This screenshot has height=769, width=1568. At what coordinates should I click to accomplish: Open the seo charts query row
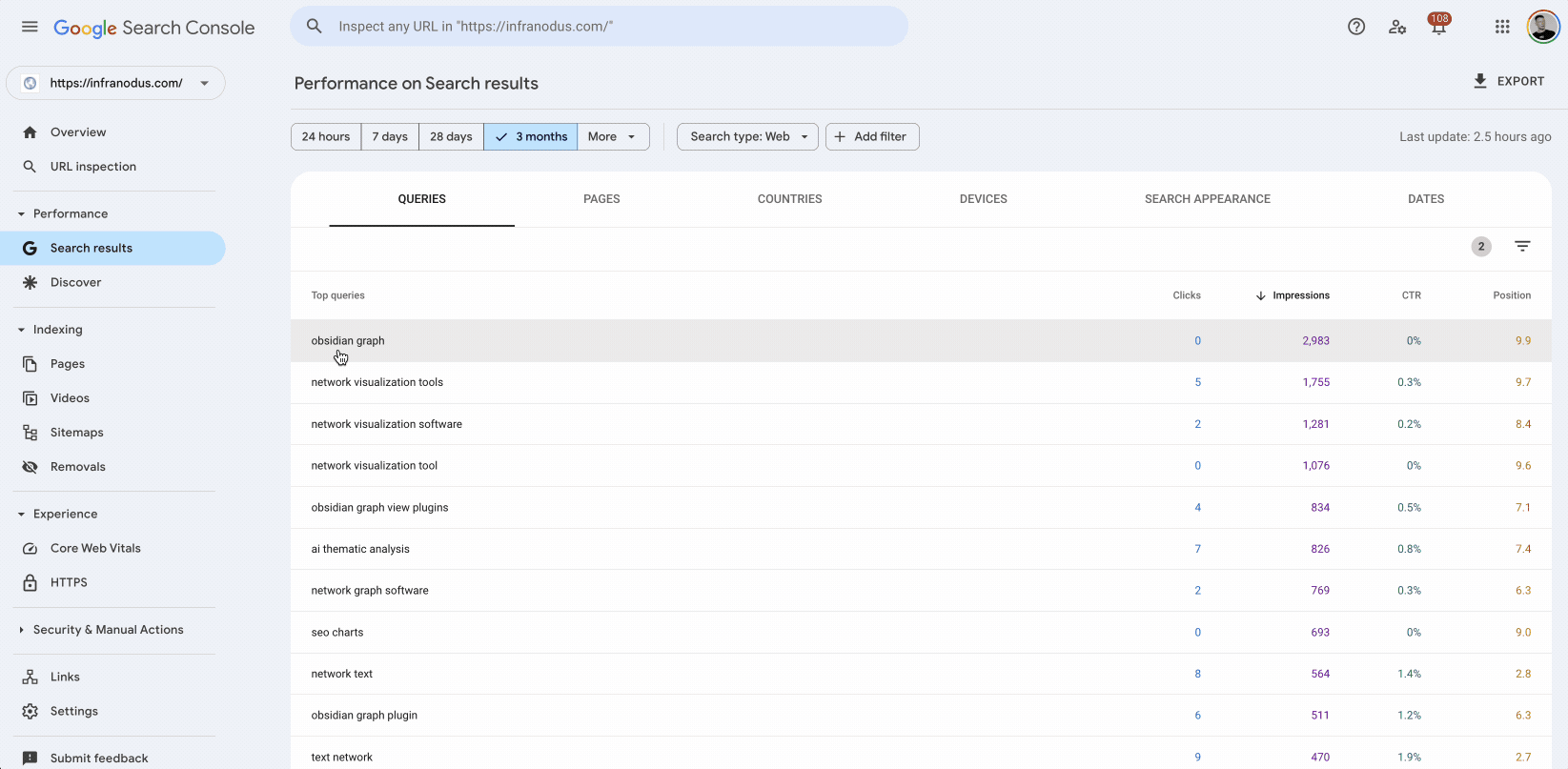(921, 632)
